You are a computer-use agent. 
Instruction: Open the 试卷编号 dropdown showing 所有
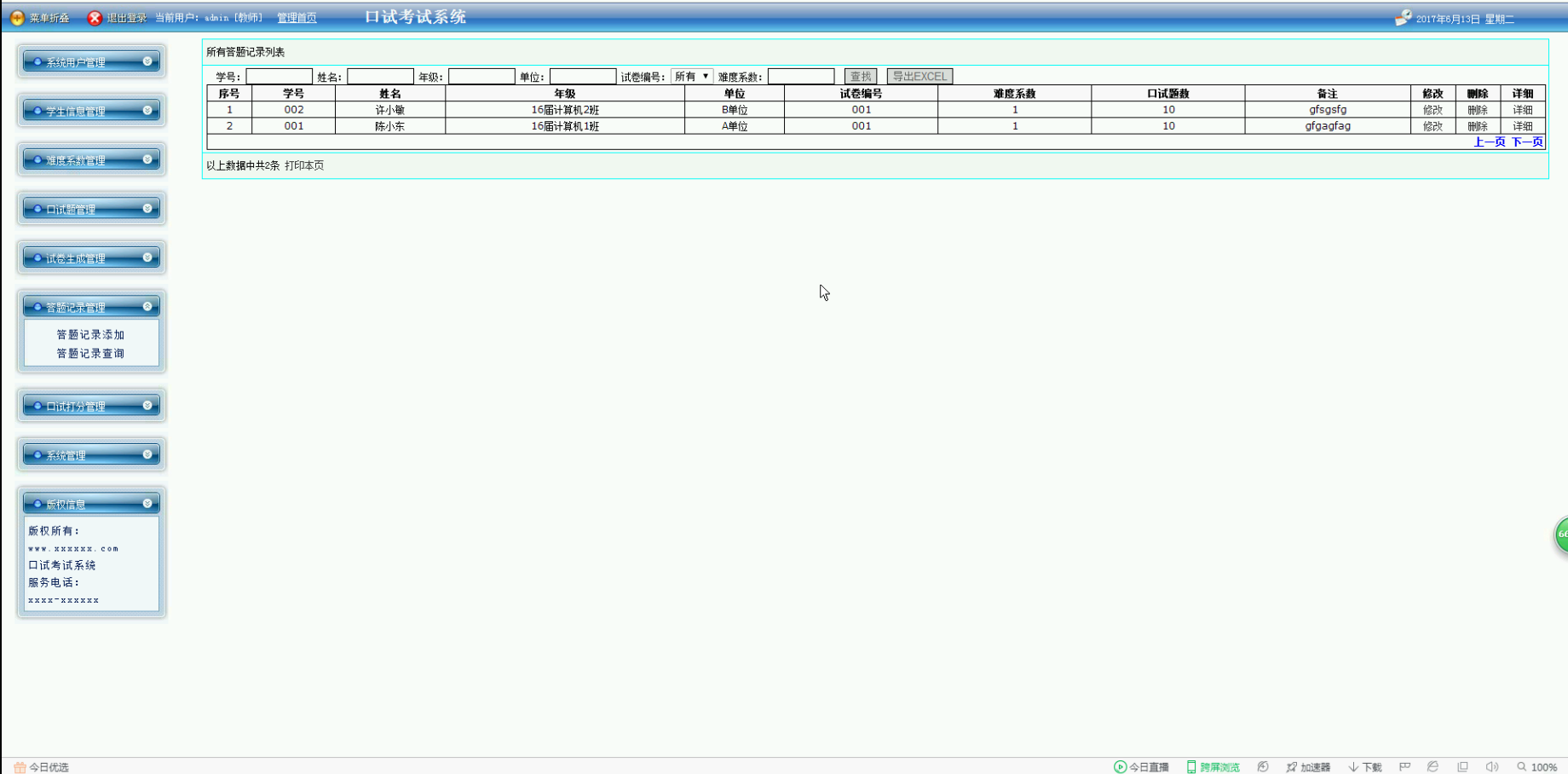tap(691, 77)
